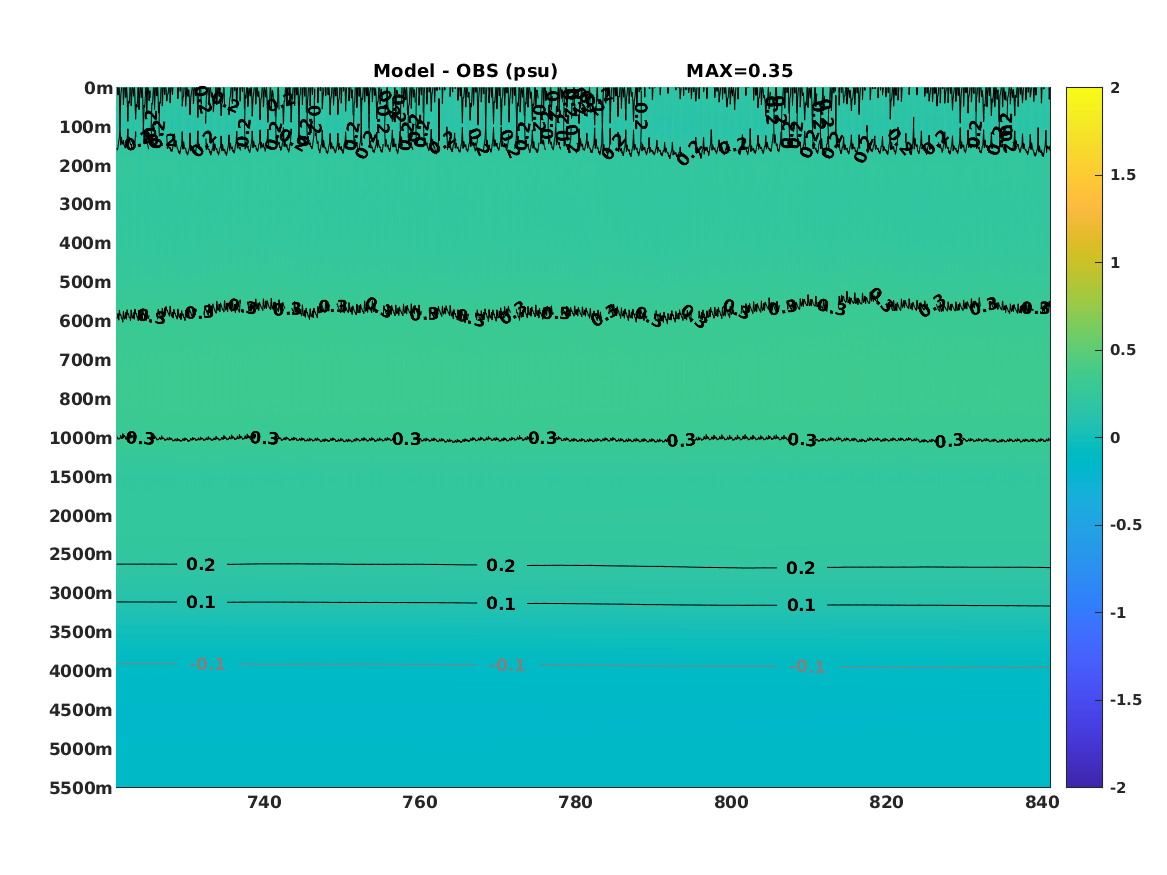Click the '820' x-axis tick label
Screen dimensions: 1167x875
[x=886, y=802]
